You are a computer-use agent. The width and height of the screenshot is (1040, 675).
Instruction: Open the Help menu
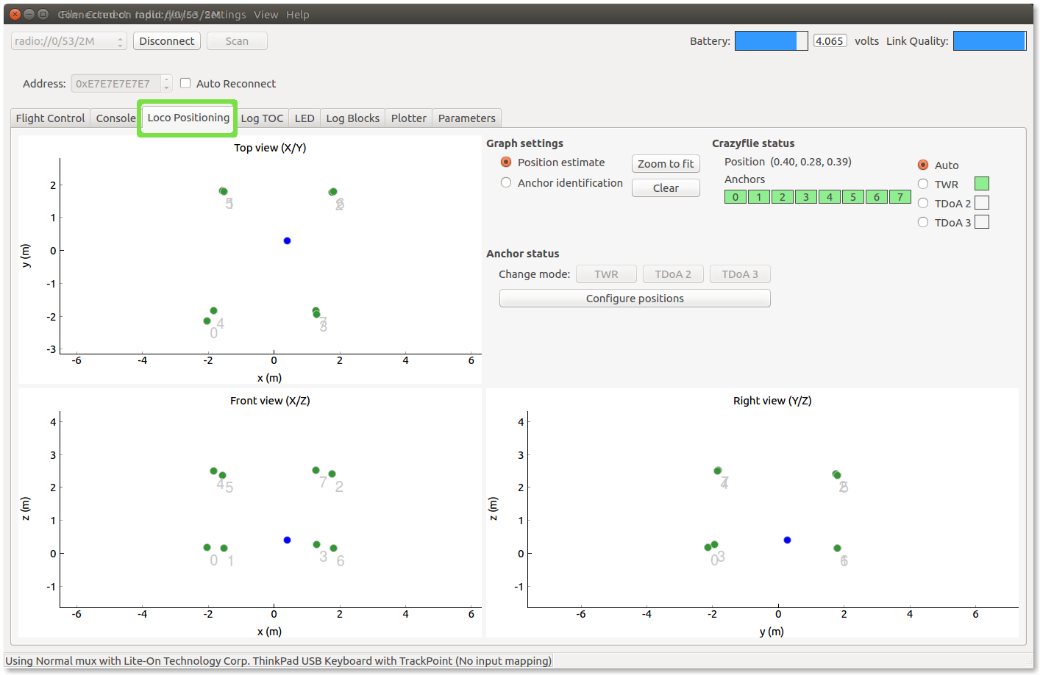coord(298,15)
